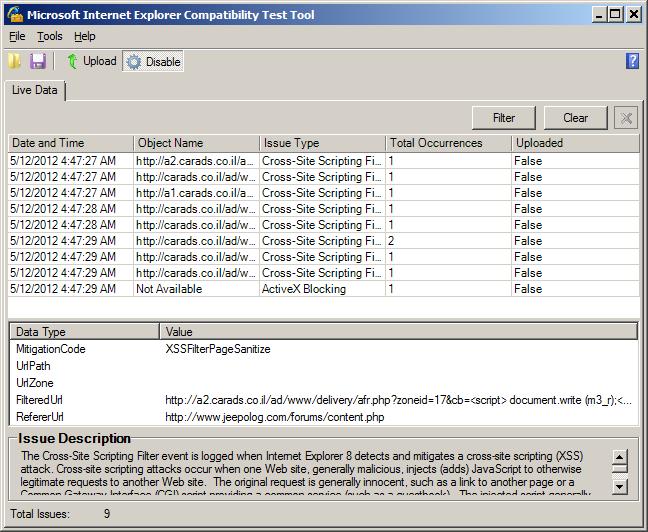
Task: Open help via the blue question icon
Action: (632, 62)
